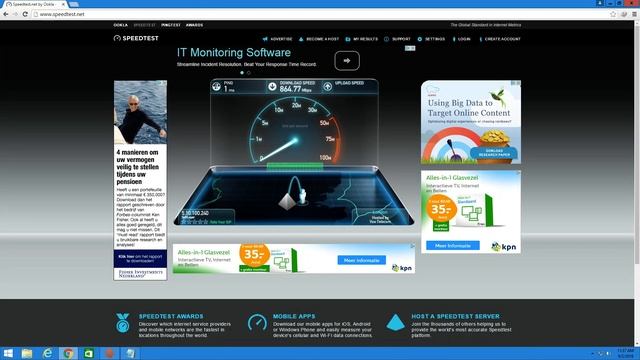Click the Using Big Data ad banner
Viewport: 640px width, 360px height.
pyautogui.click(x=471, y=122)
